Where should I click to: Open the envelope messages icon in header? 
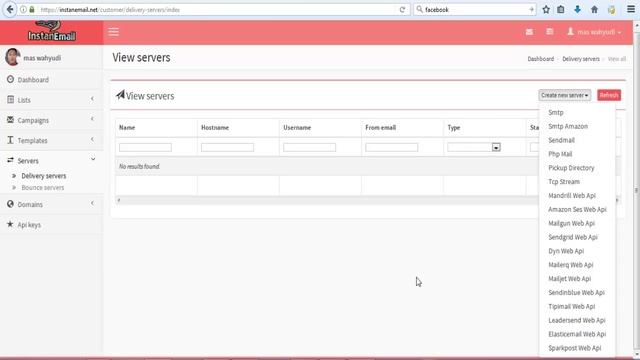pyautogui.click(x=529, y=32)
